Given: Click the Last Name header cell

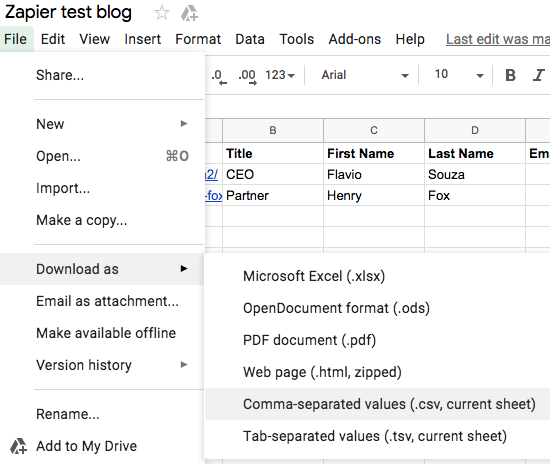Looking at the screenshot, I should point(475,153).
